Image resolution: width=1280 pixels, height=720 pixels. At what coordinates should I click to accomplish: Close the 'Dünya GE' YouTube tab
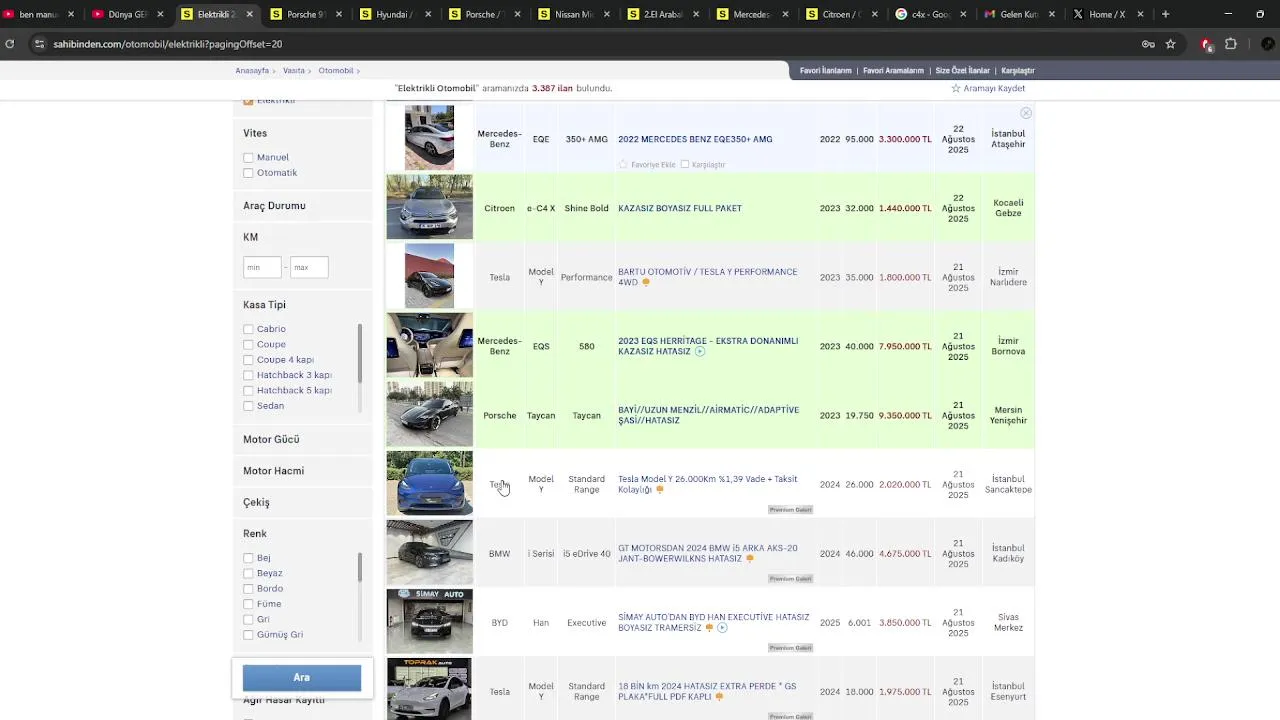pos(160,14)
